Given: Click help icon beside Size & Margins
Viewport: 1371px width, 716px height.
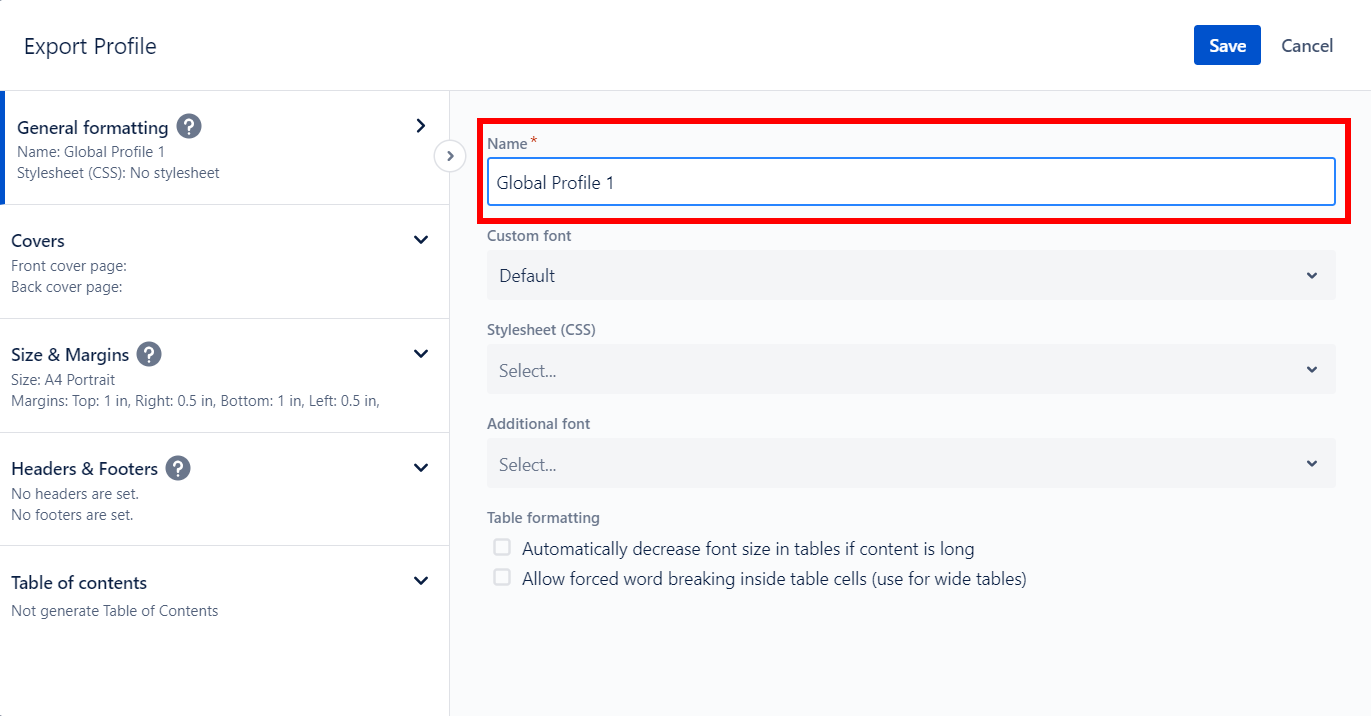Looking at the screenshot, I should (149, 354).
